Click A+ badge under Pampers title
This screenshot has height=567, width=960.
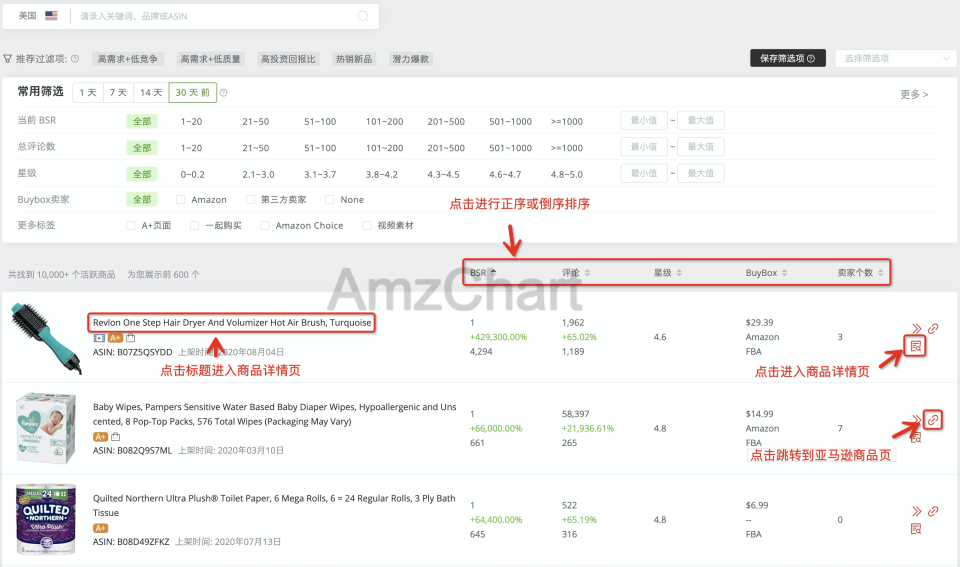(x=100, y=437)
